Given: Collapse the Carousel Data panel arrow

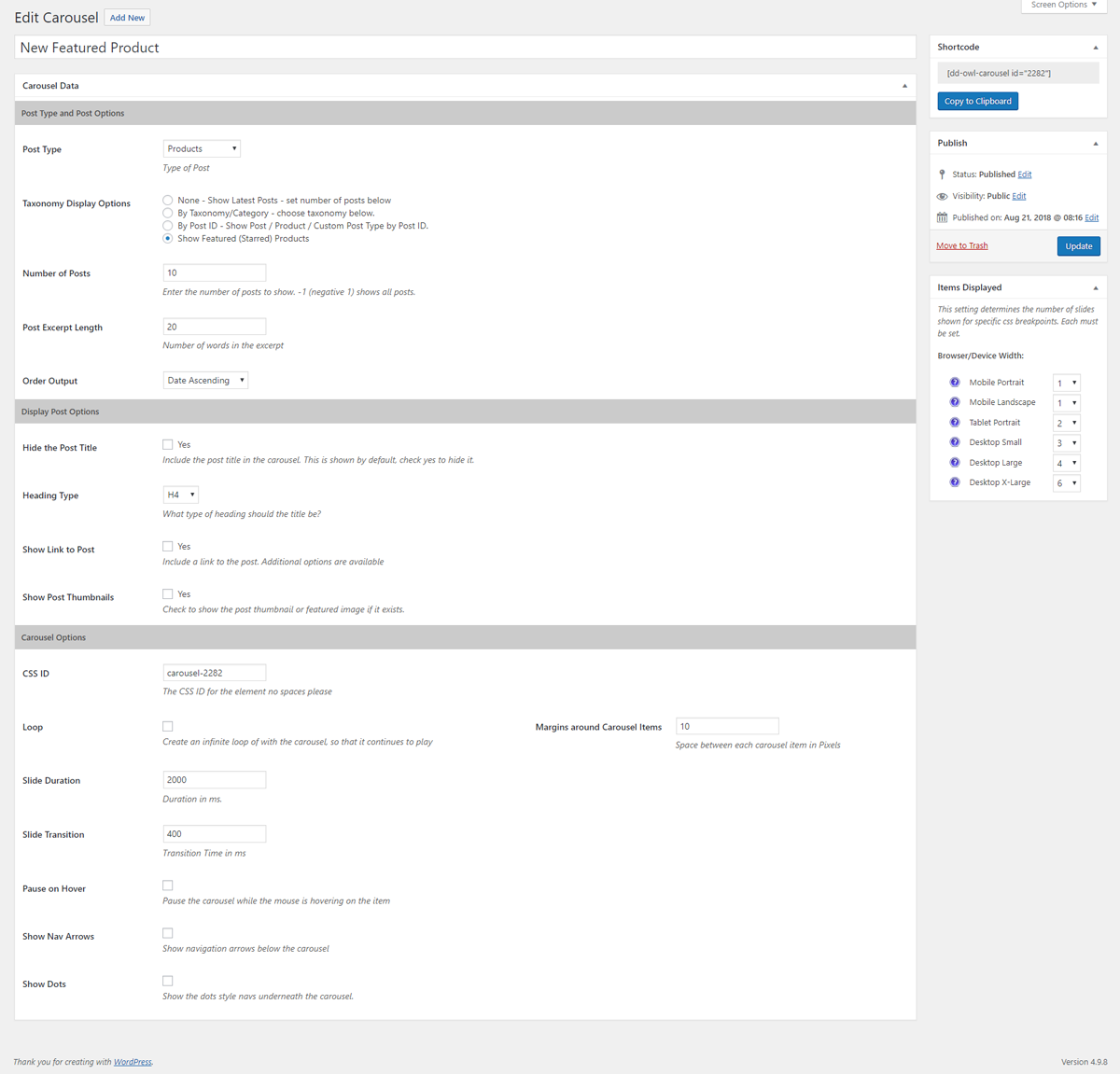Looking at the screenshot, I should pyautogui.click(x=904, y=86).
